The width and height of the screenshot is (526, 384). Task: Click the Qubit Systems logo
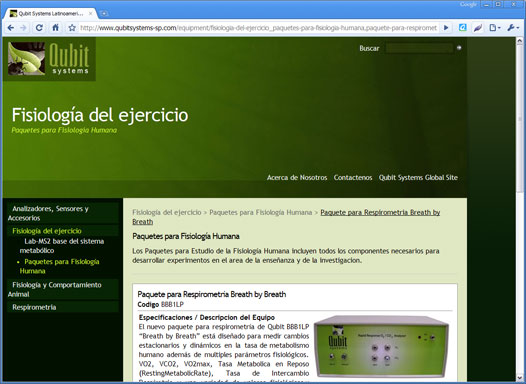tap(49, 59)
